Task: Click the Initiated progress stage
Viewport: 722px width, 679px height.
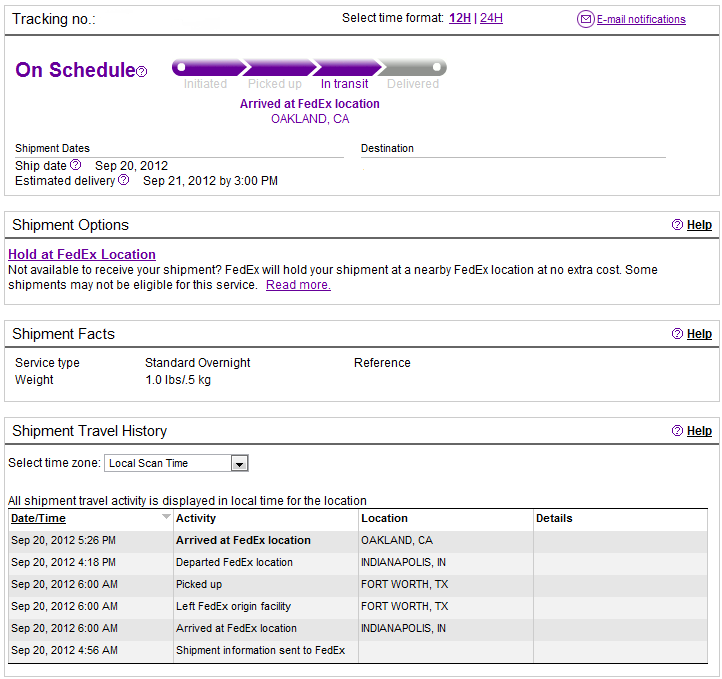Action: point(205,84)
